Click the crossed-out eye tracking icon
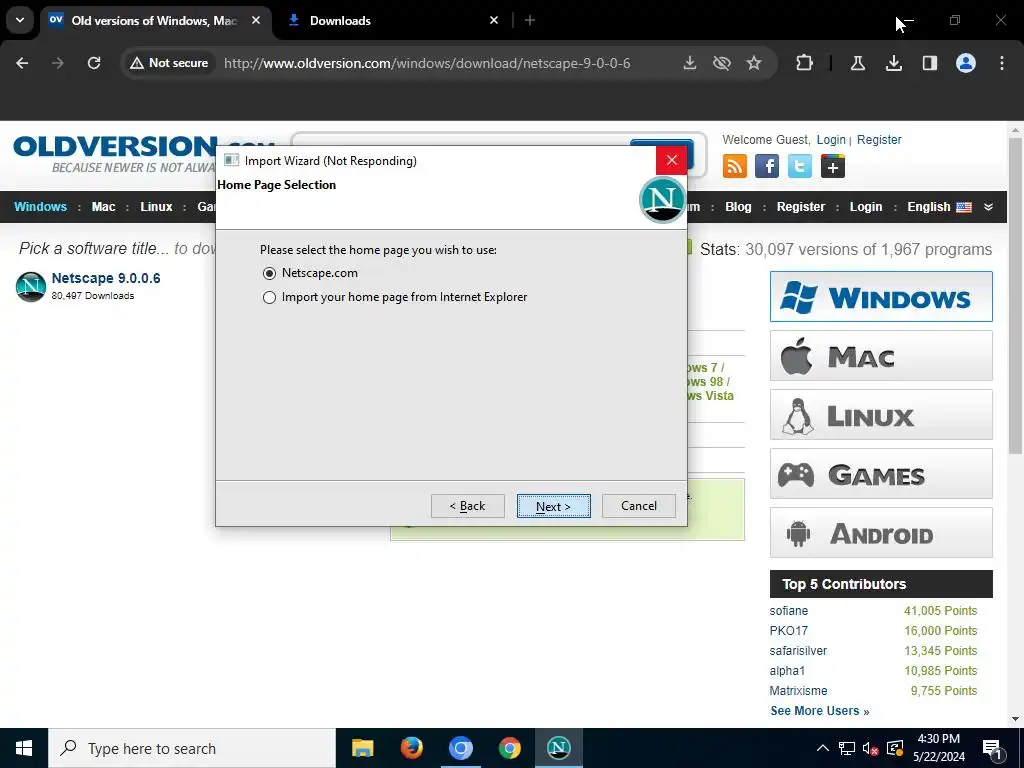 click(722, 63)
